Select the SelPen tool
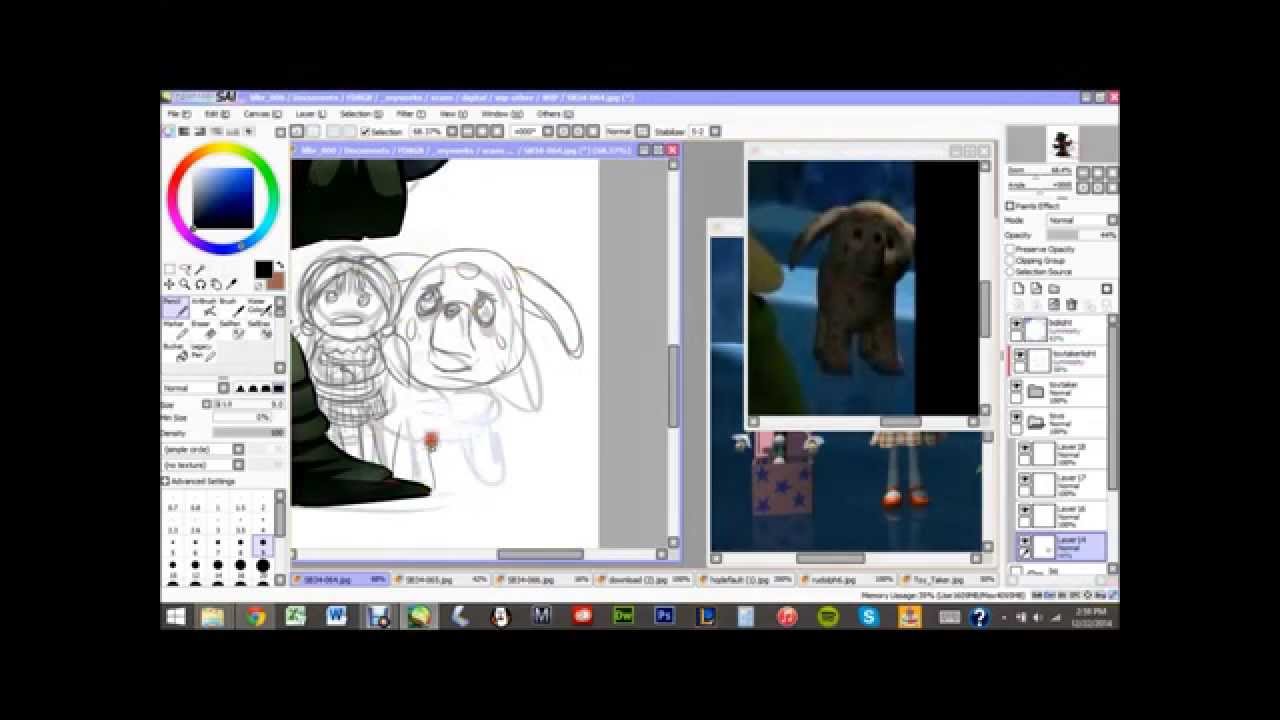1280x720 pixels. 232,331
